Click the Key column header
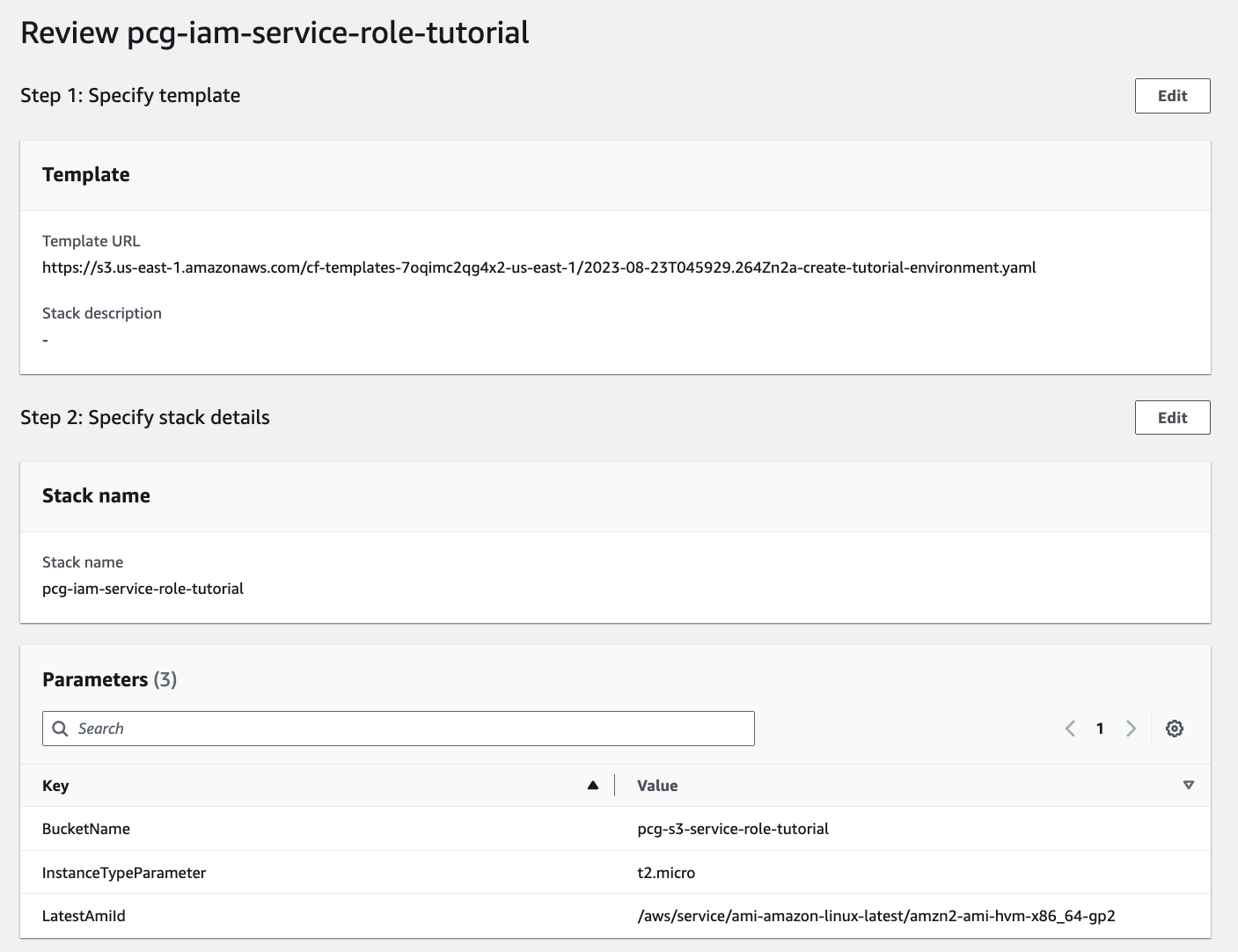Screen dimensions: 1238x952 55,786
